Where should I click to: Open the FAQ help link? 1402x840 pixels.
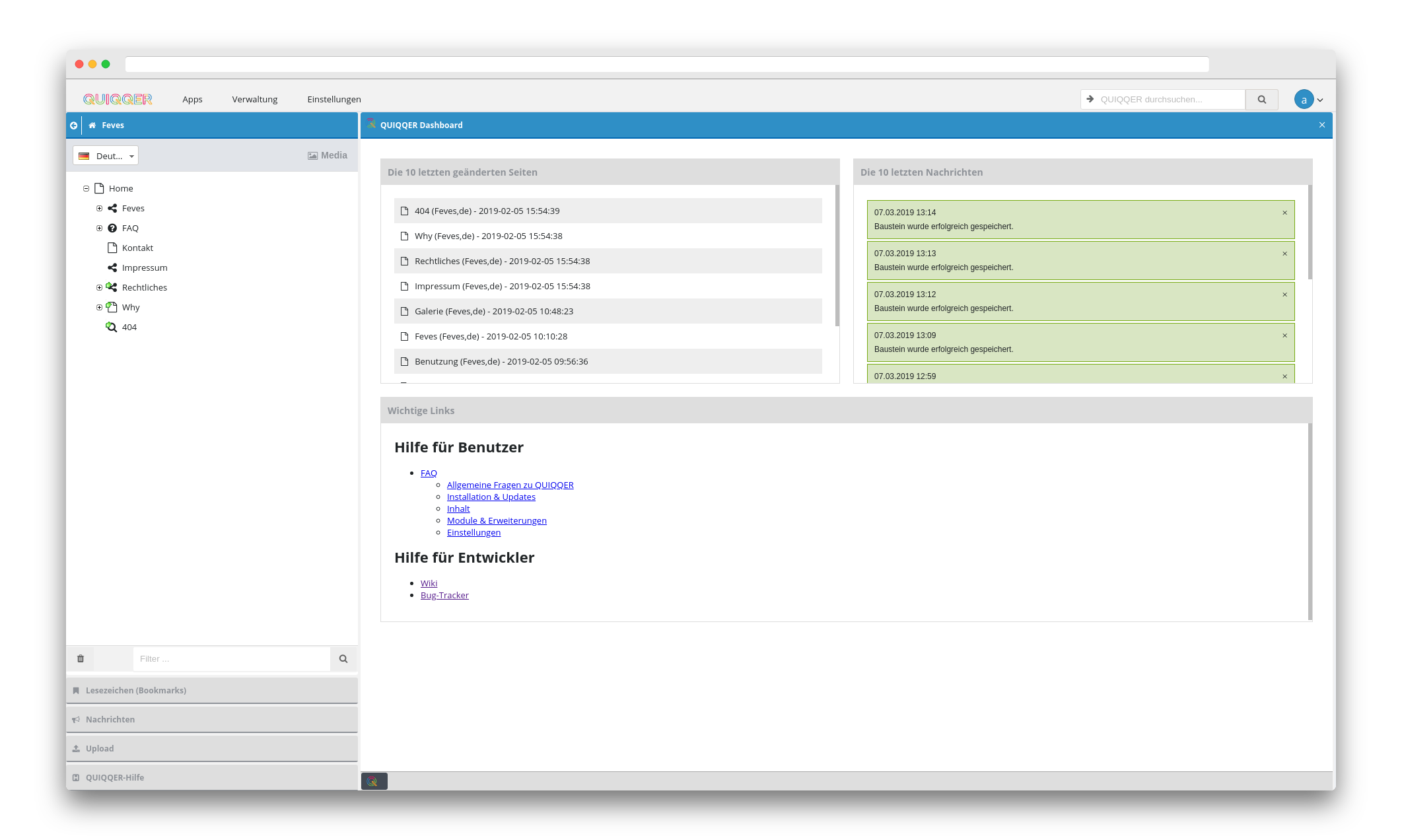pos(429,473)
